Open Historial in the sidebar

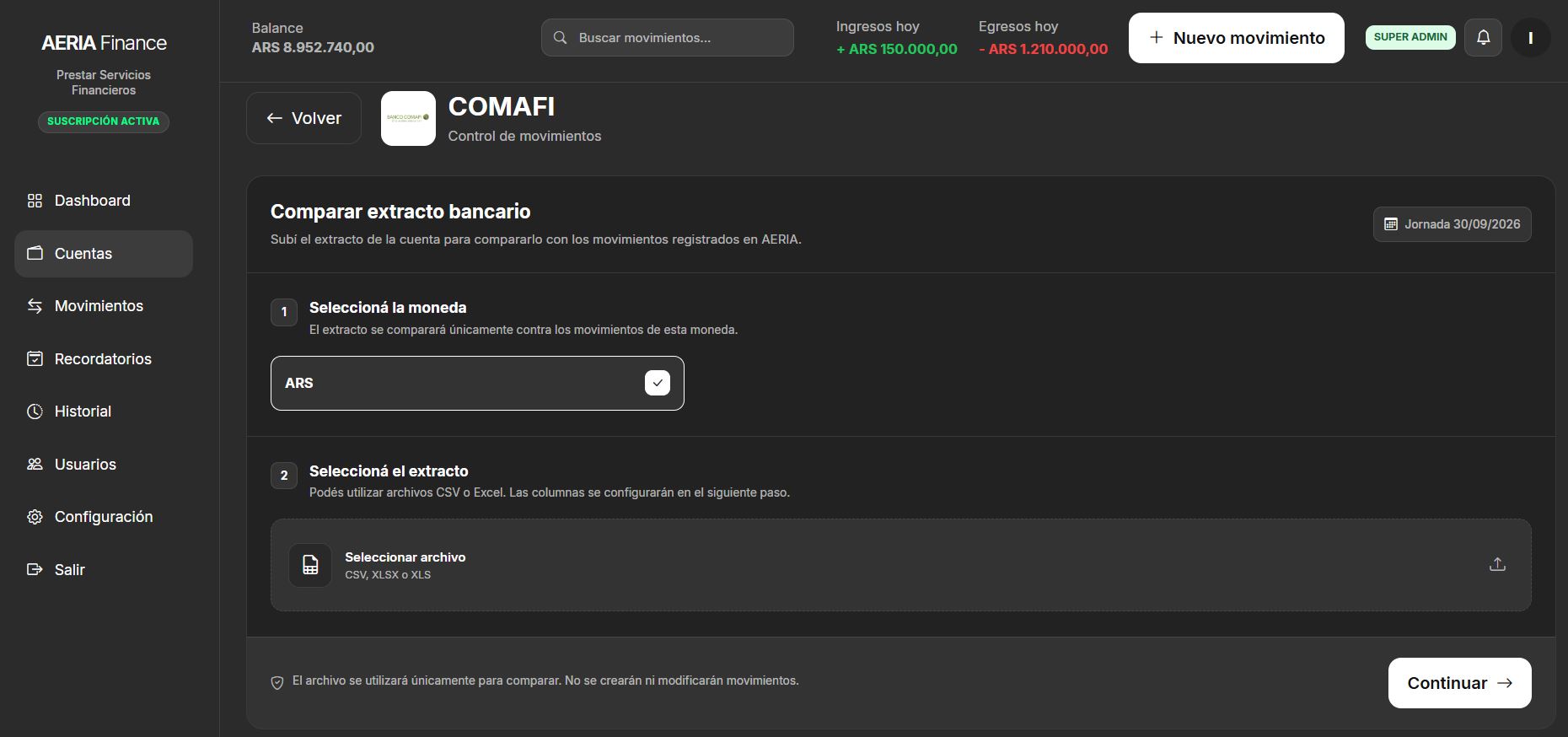tap(103, 412)
